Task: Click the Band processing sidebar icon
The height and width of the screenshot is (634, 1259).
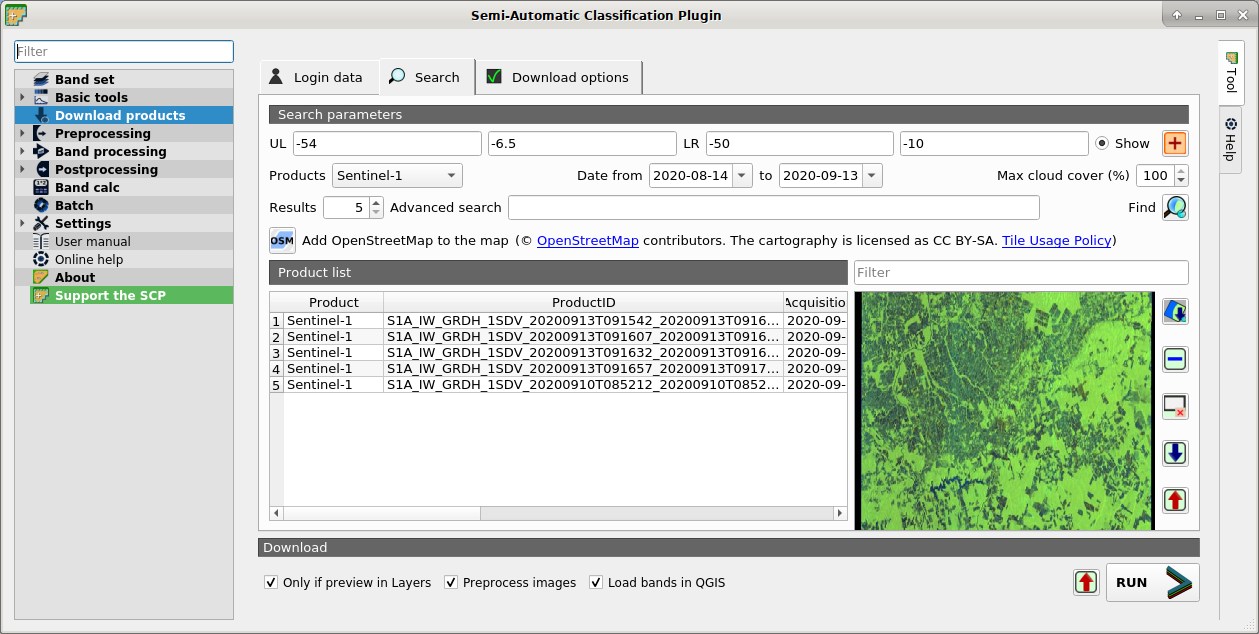Action: 41,151
